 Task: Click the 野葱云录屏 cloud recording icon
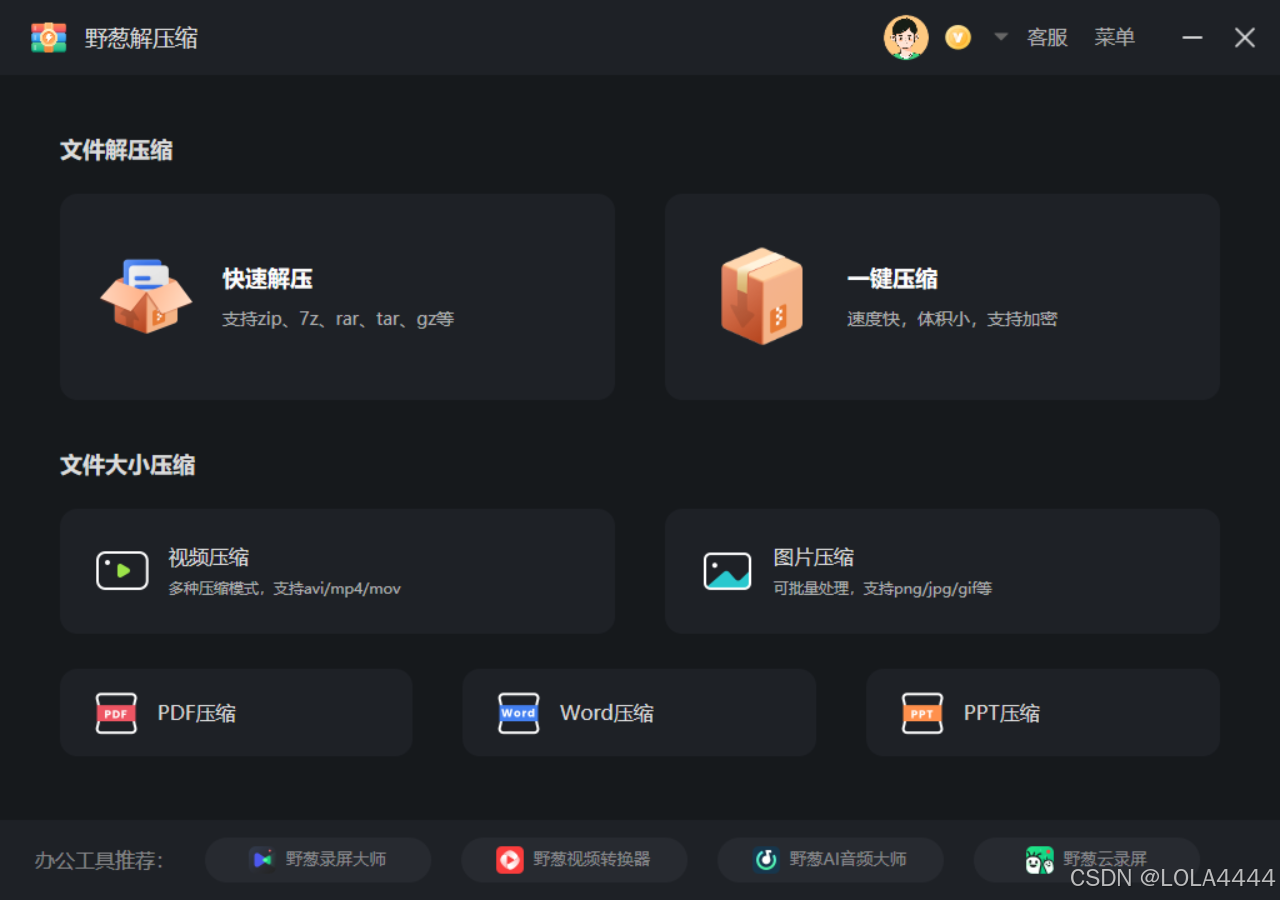1040,859
